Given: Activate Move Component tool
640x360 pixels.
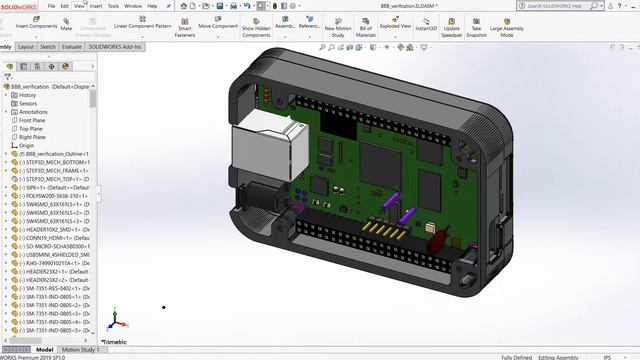Looking at the screenshot, I should 218,22.
